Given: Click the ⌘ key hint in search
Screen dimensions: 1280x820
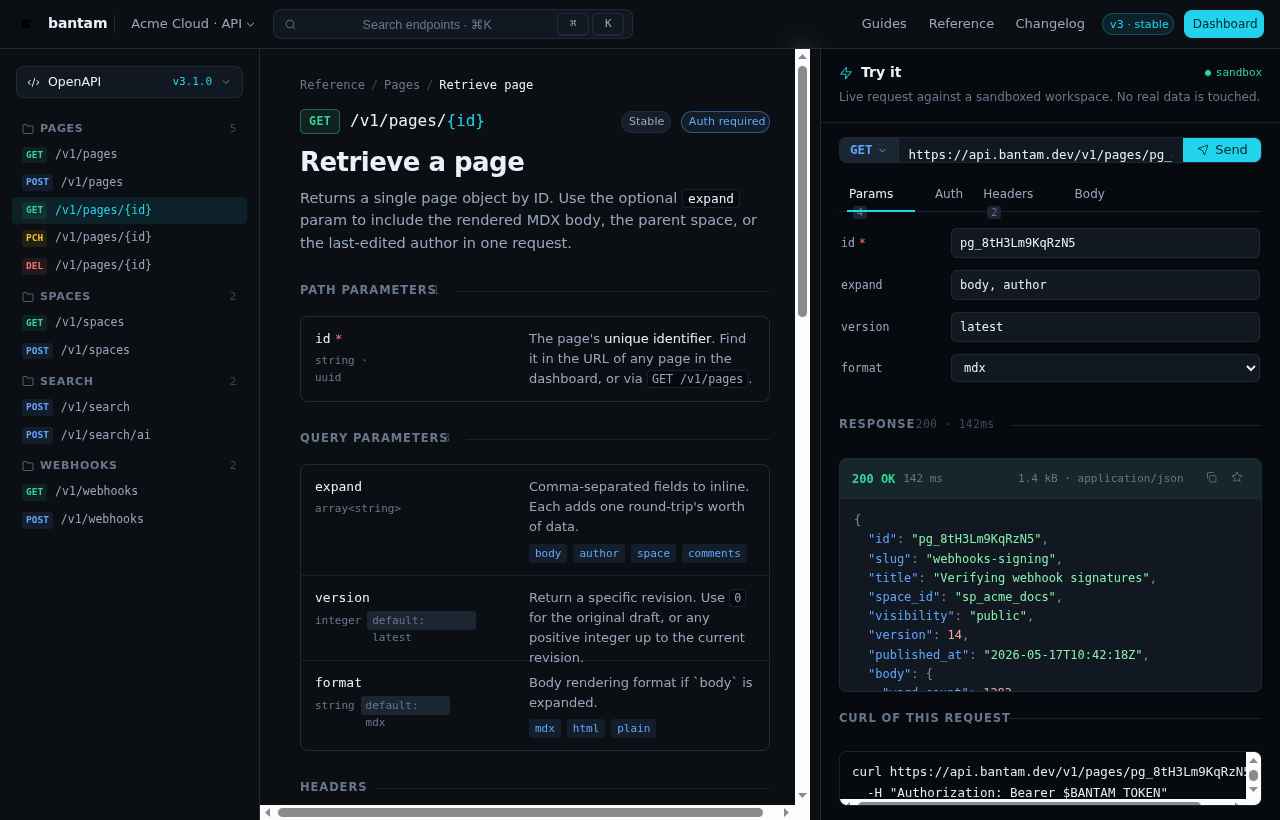Looking at the screenshot, I should (x=573, y=24).
